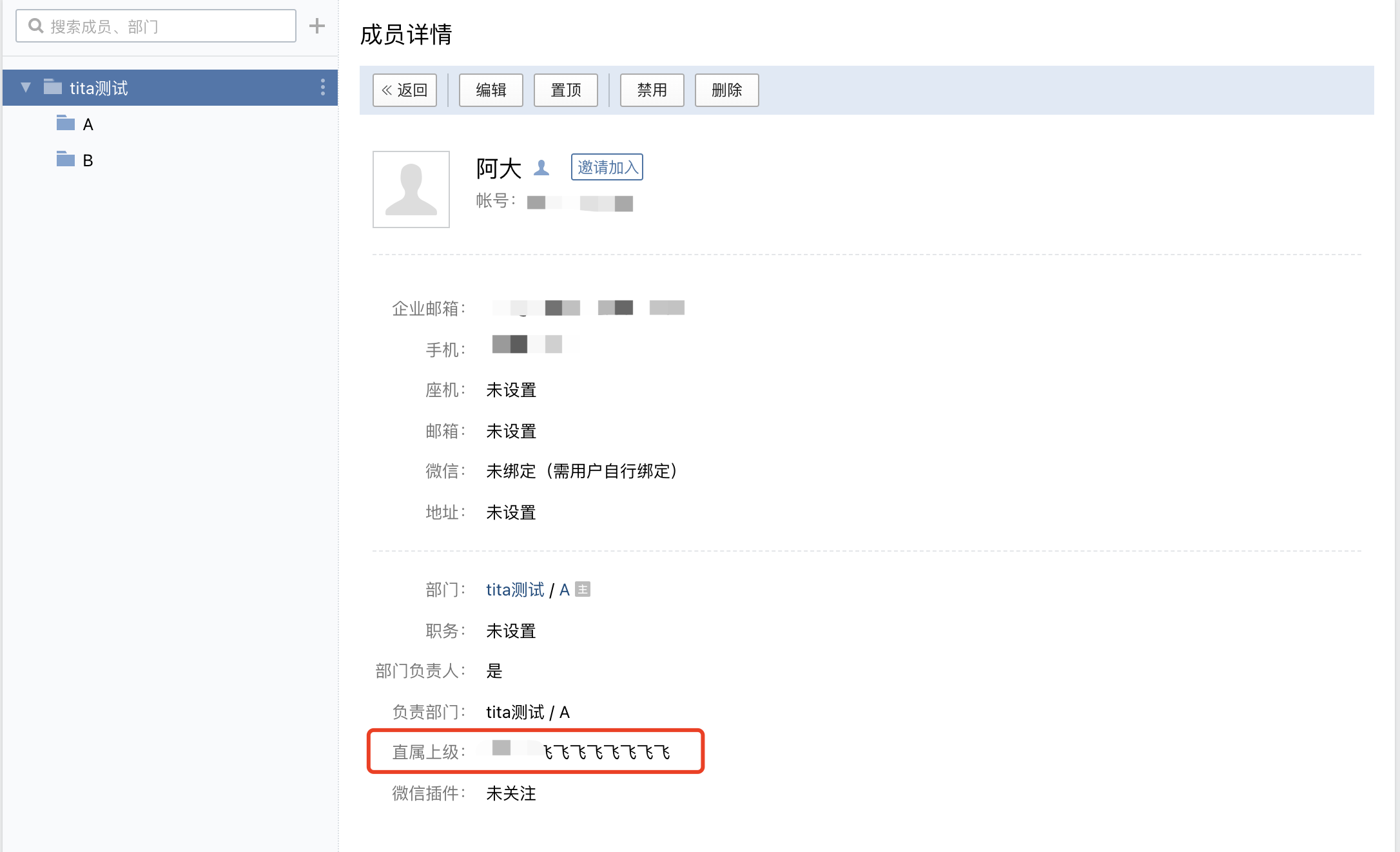The width and height of the screenshot is (1400, 852).
Task: Delete member with 删除 button
Action: [727, 90]
